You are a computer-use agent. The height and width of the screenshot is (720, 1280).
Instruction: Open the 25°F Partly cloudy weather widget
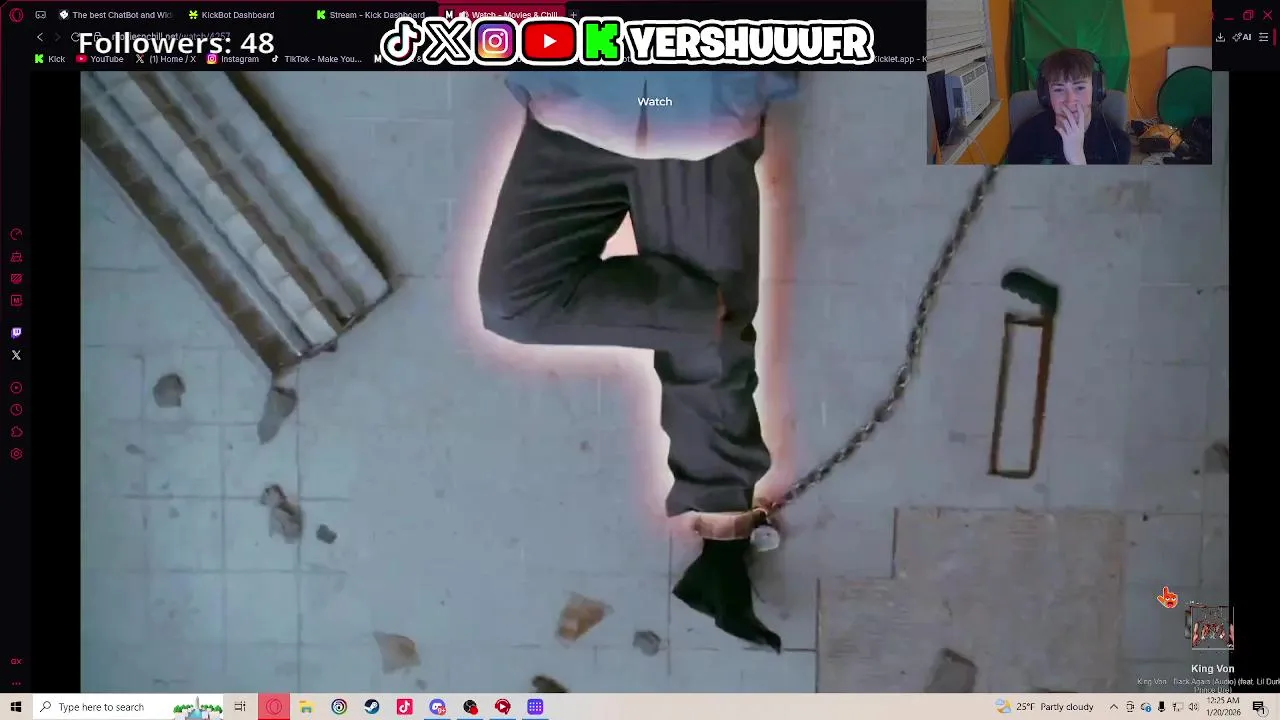1045,707
